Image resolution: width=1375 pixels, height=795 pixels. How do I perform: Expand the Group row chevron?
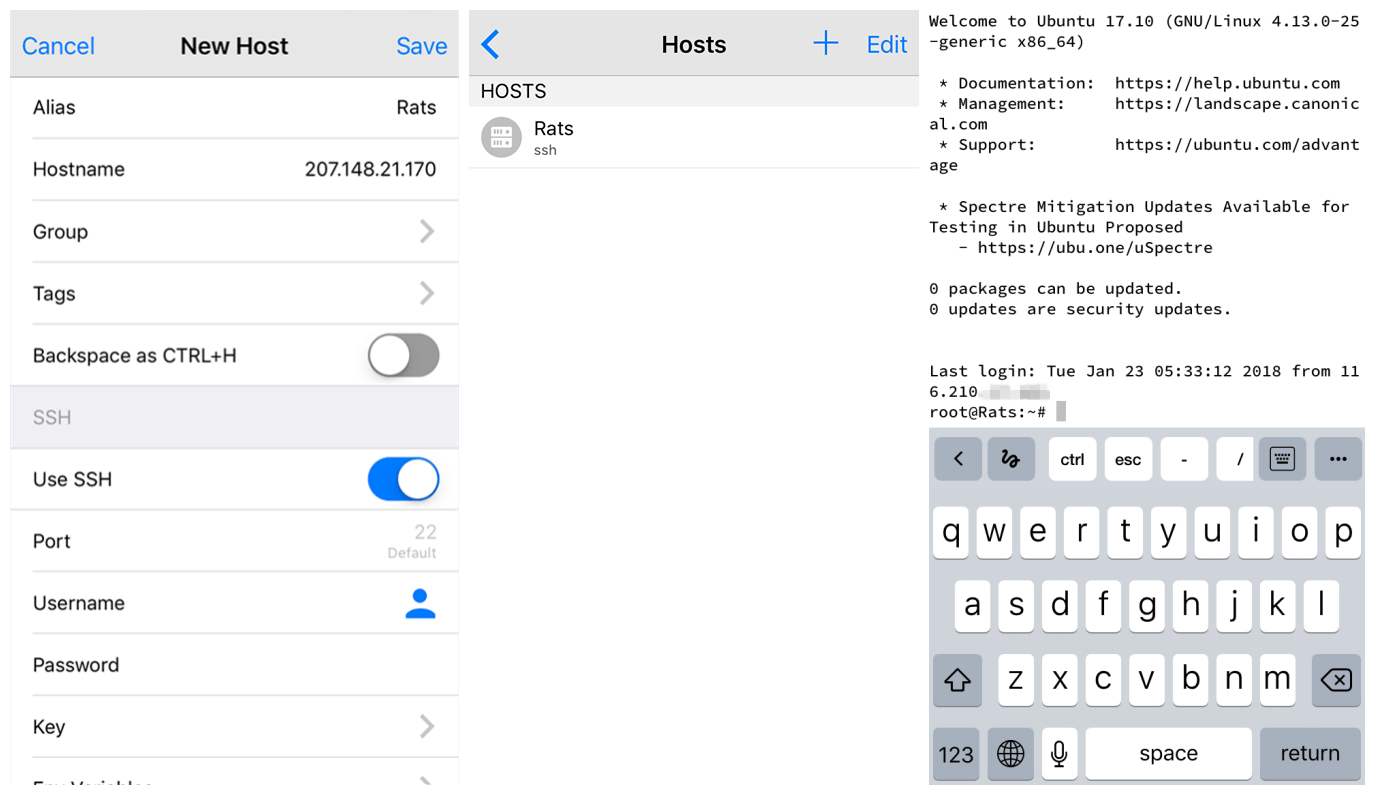[x=427, y=231]
